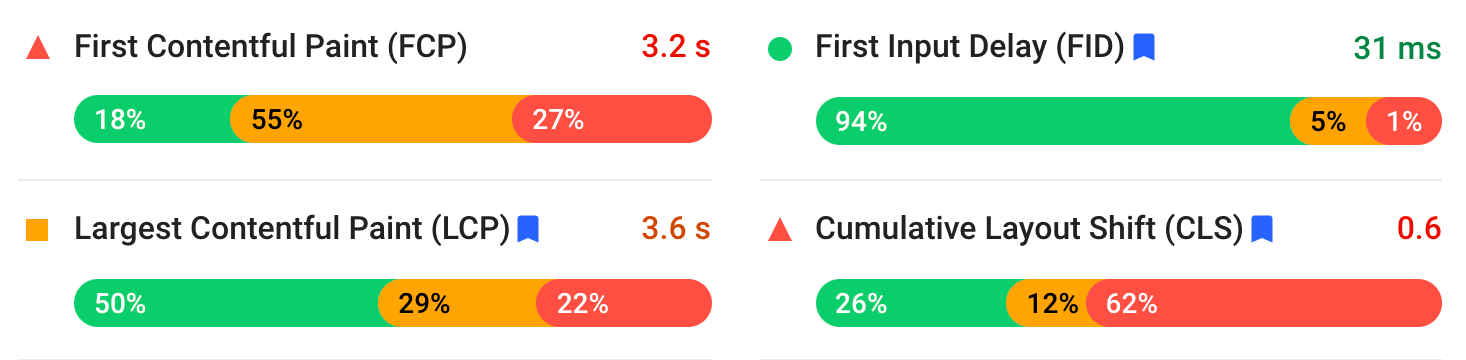
Task: Click the green circle icon beside First Input Delay
Action: 779,48
